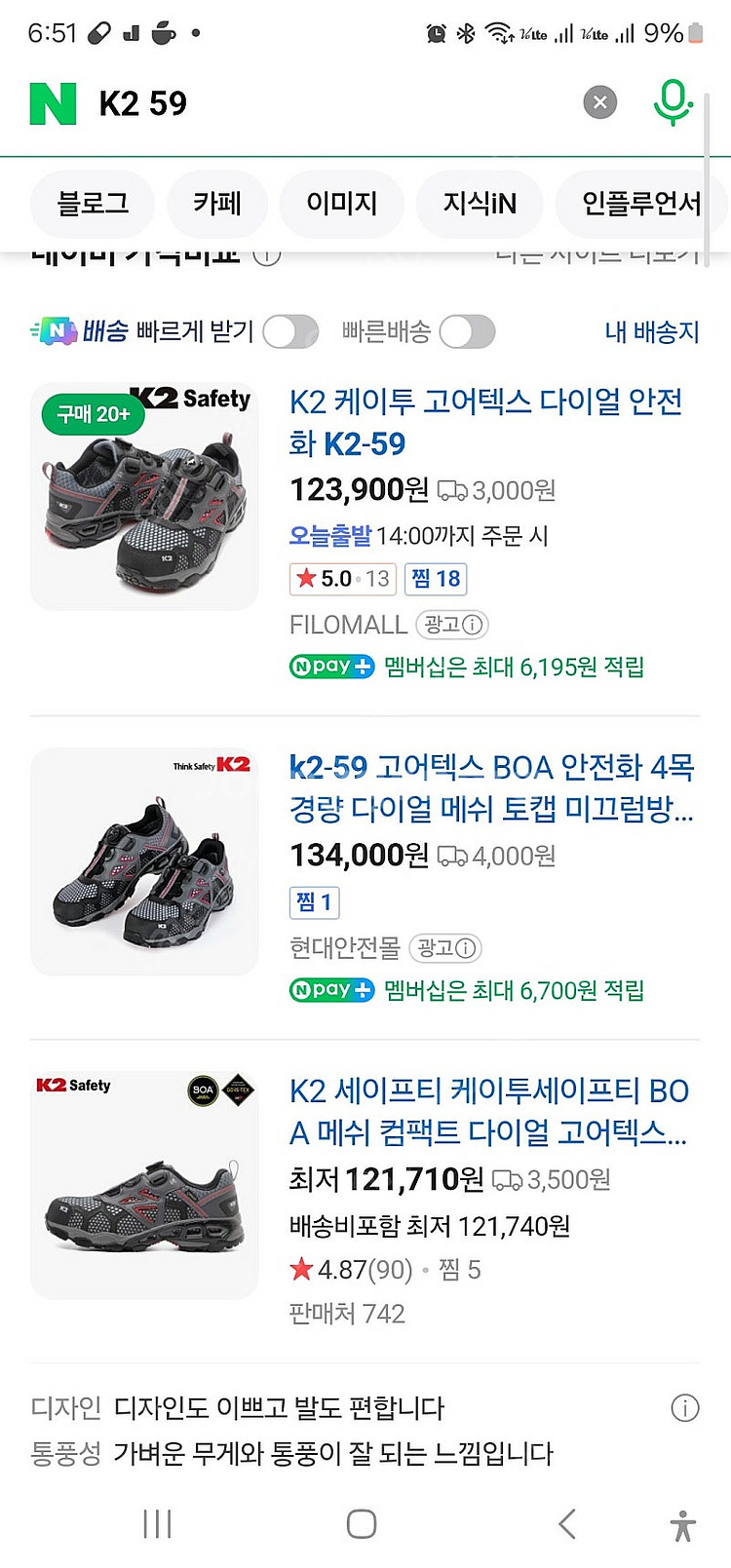Open K2 케이투 고어텍스 다이얼 안전화 listing

(485, 422)
